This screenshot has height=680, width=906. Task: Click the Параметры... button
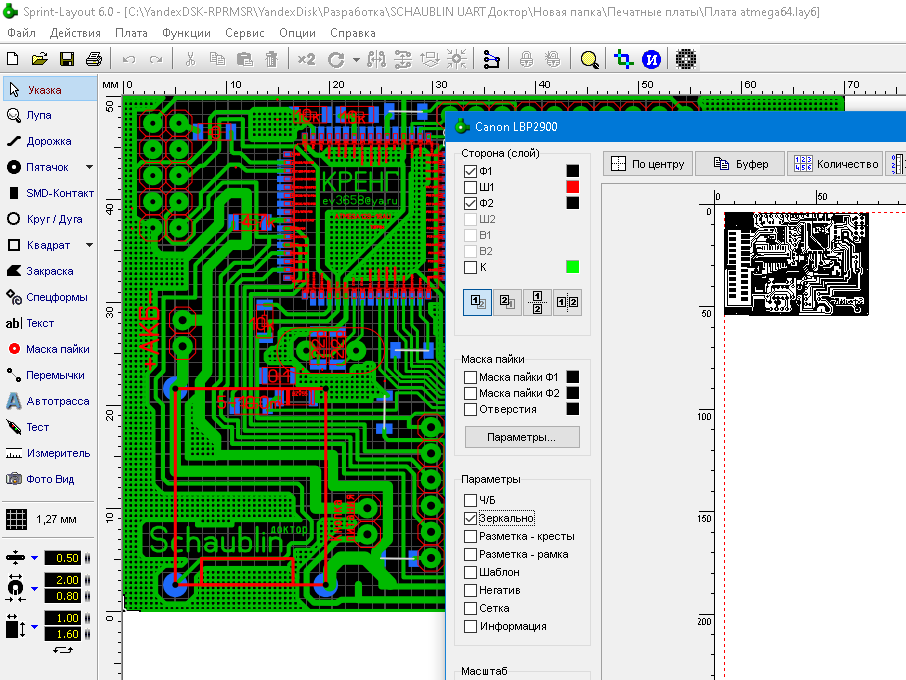pyautogui.click(x=522, y=437)
